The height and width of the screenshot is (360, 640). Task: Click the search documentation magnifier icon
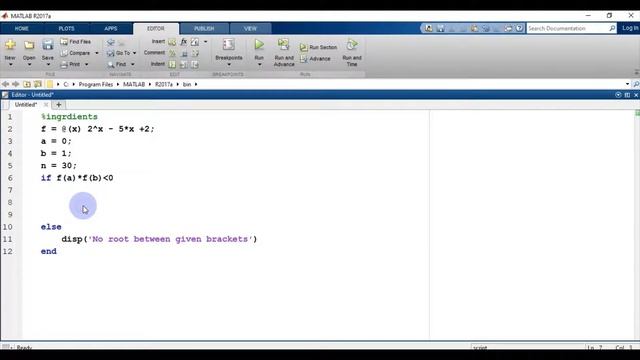[612, 28]
